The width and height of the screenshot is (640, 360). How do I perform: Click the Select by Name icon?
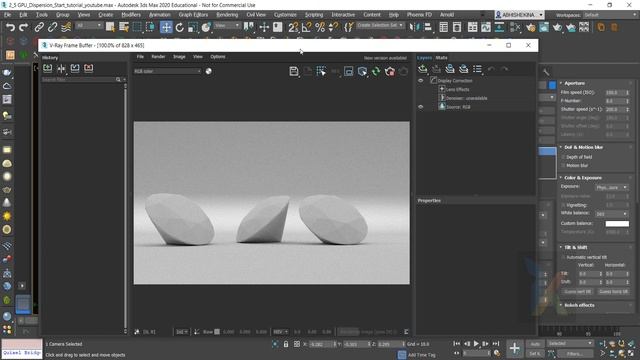pos(124,27)
